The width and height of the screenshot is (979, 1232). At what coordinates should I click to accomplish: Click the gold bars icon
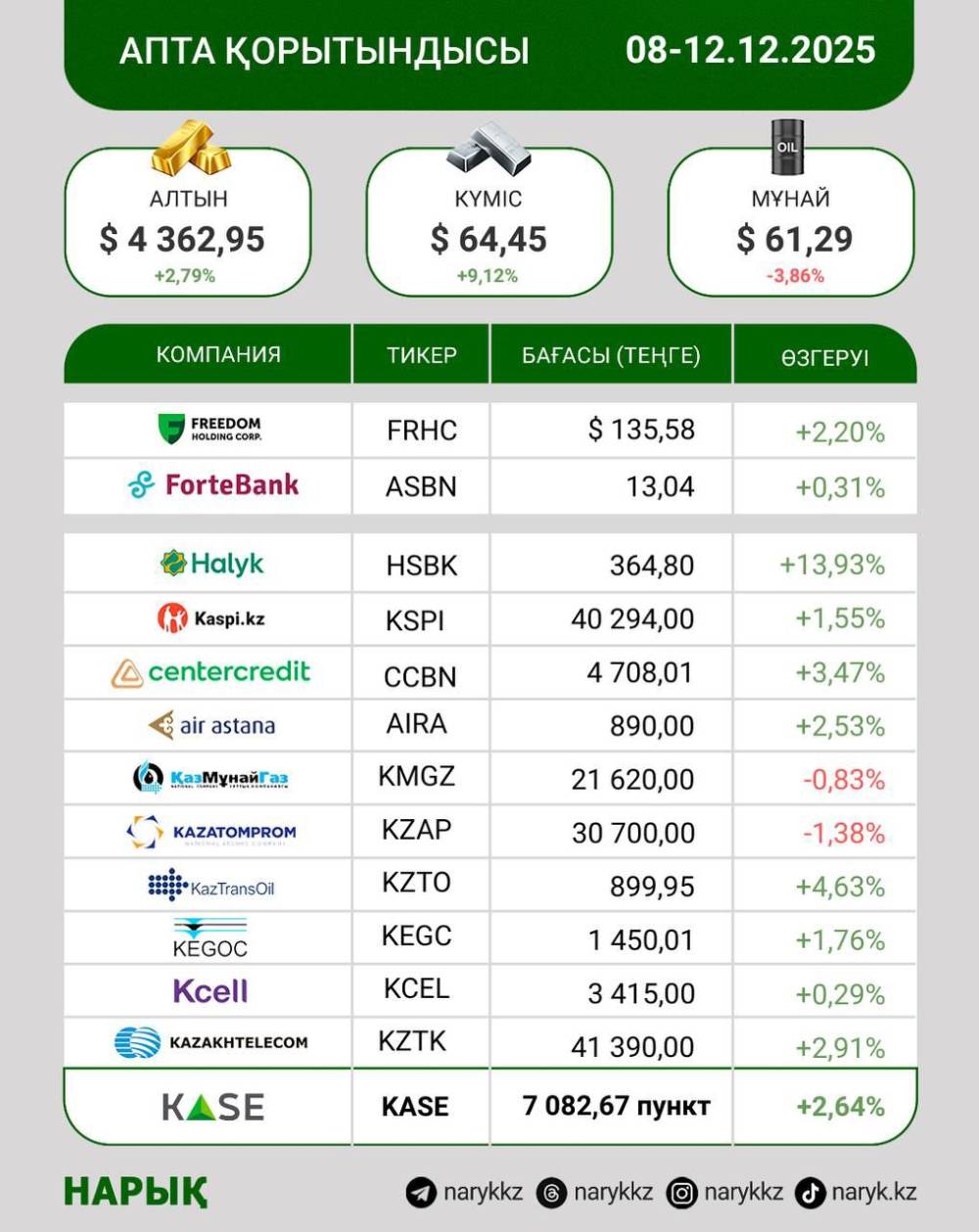coord(190,147)
